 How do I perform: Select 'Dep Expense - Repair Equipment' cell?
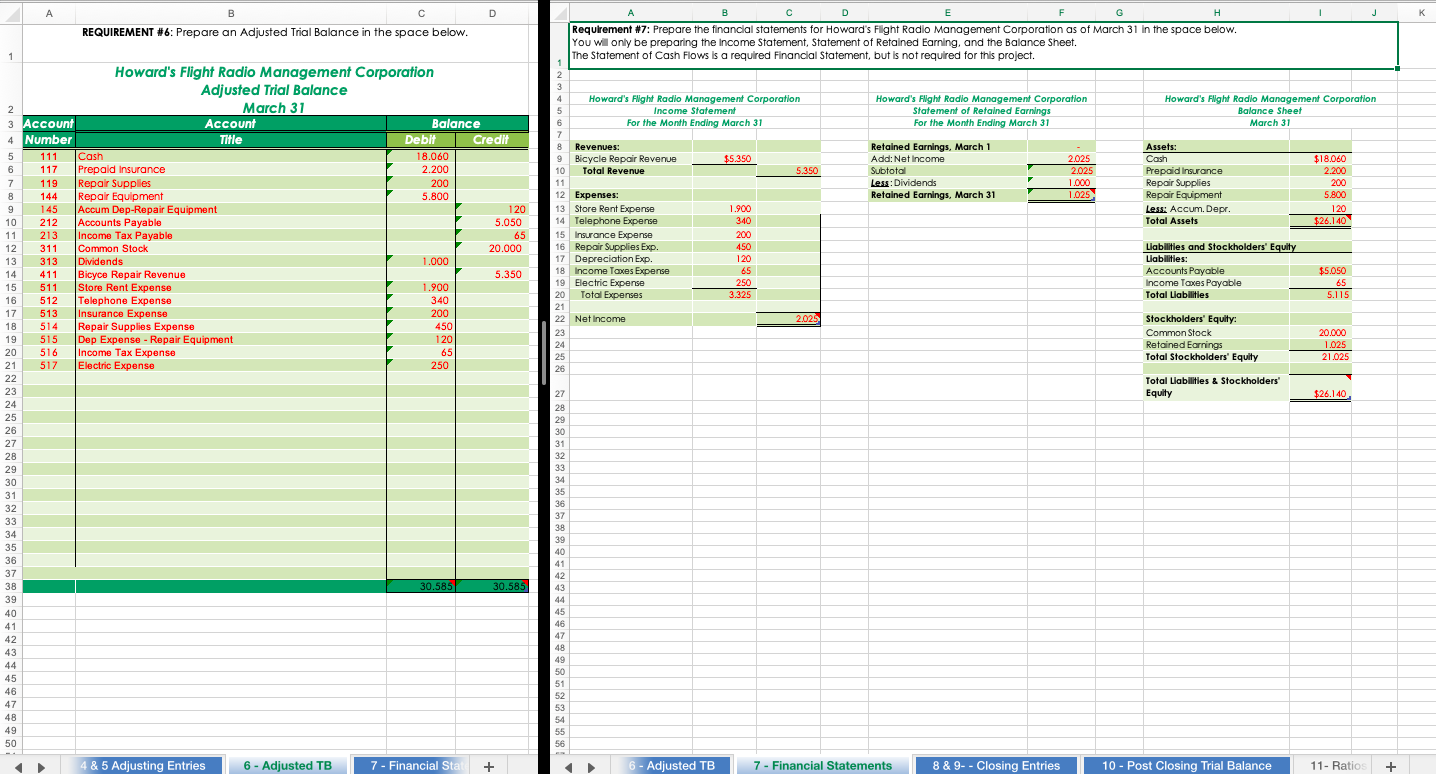(230, 339)
